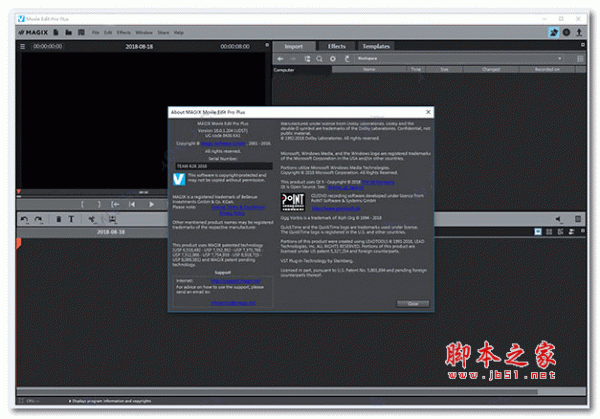Switch to the Templates tab
Image resolution: width=600 pixels, height=419 pixels.
click(376, 46)
